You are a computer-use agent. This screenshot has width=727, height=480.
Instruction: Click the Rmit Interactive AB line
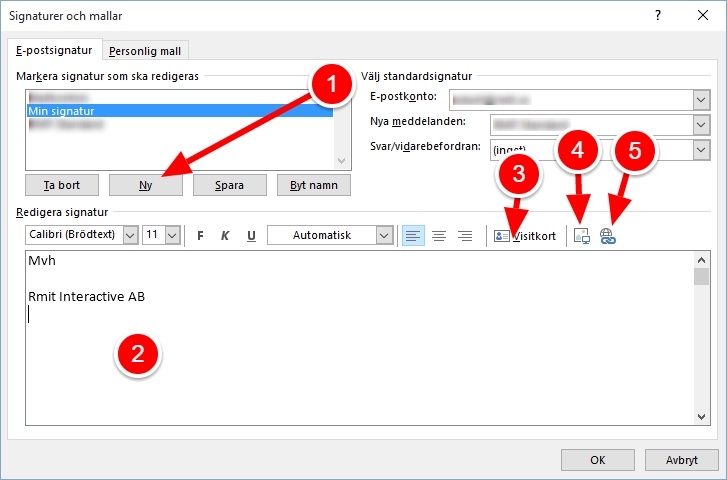pyautogui.click(x=87, y=296)
